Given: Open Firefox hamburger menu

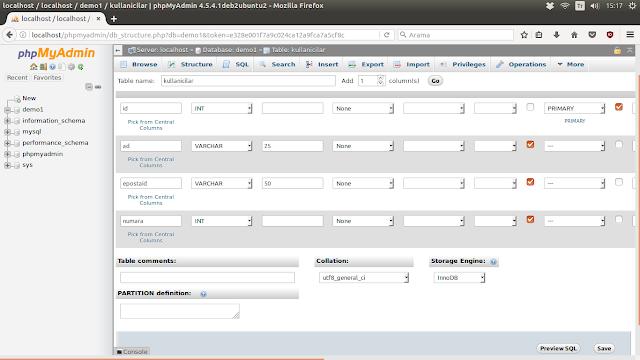Looking at the screenshot, I should click(630, 35).
